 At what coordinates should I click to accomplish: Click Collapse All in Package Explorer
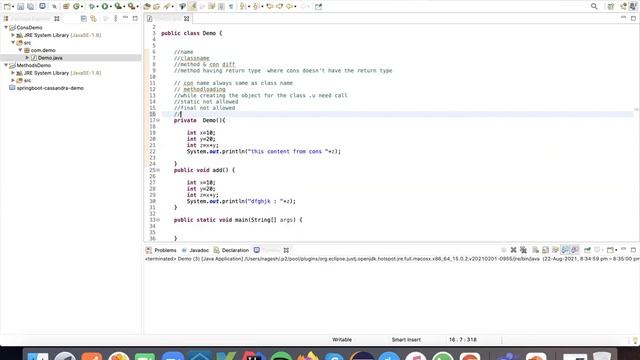click(84, 18)
